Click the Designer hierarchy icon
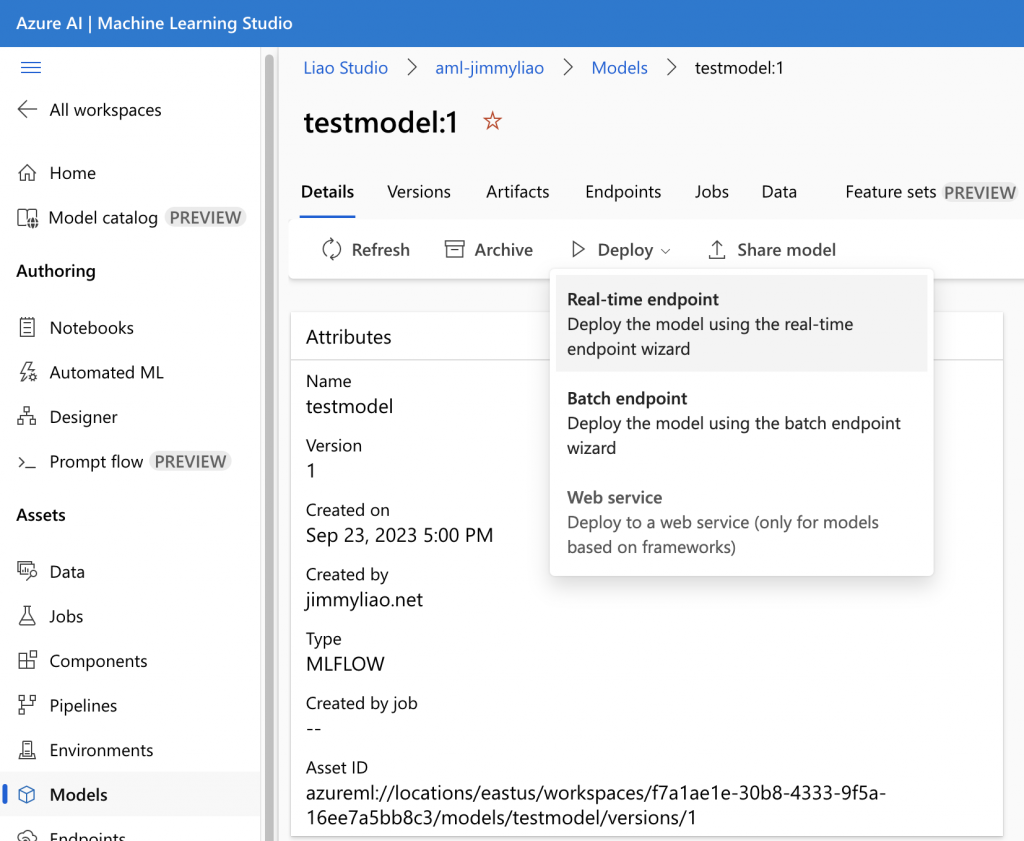Screen dimensions: 1024x841 pos(27,417)
